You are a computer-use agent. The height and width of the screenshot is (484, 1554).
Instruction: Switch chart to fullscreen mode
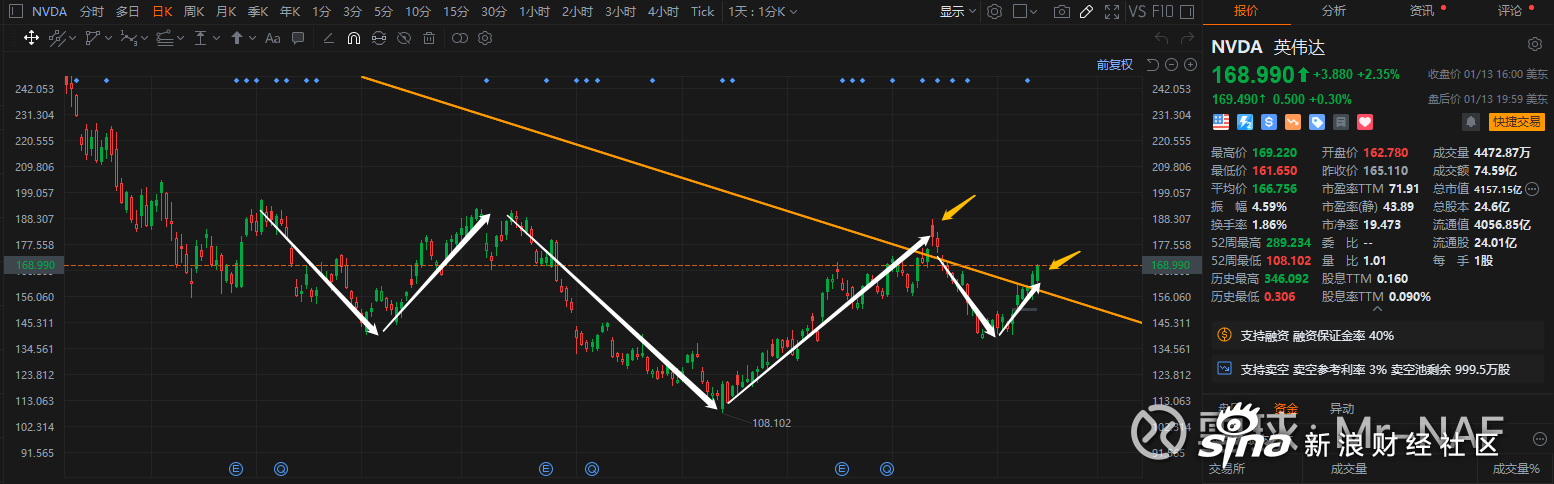coord(1112,12)
